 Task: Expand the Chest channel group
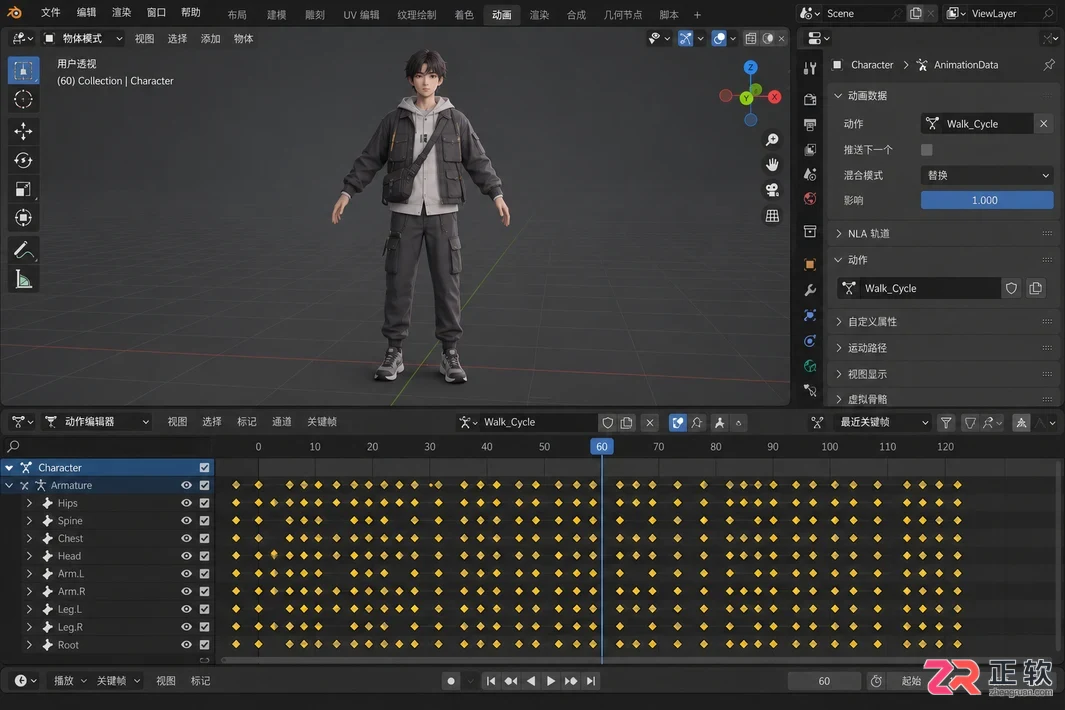[x=29, y=538]
